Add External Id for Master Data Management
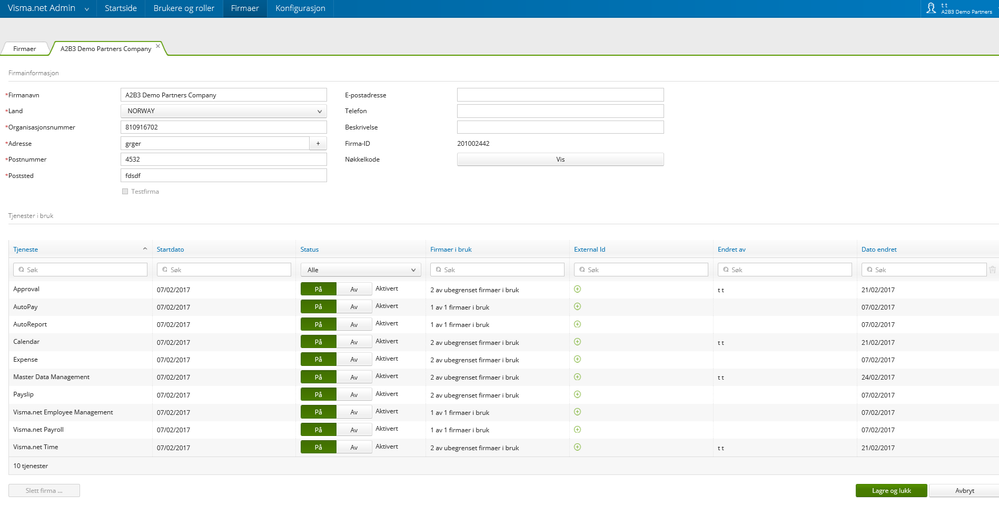Screen dimensions: 999x507 point(577,377)
